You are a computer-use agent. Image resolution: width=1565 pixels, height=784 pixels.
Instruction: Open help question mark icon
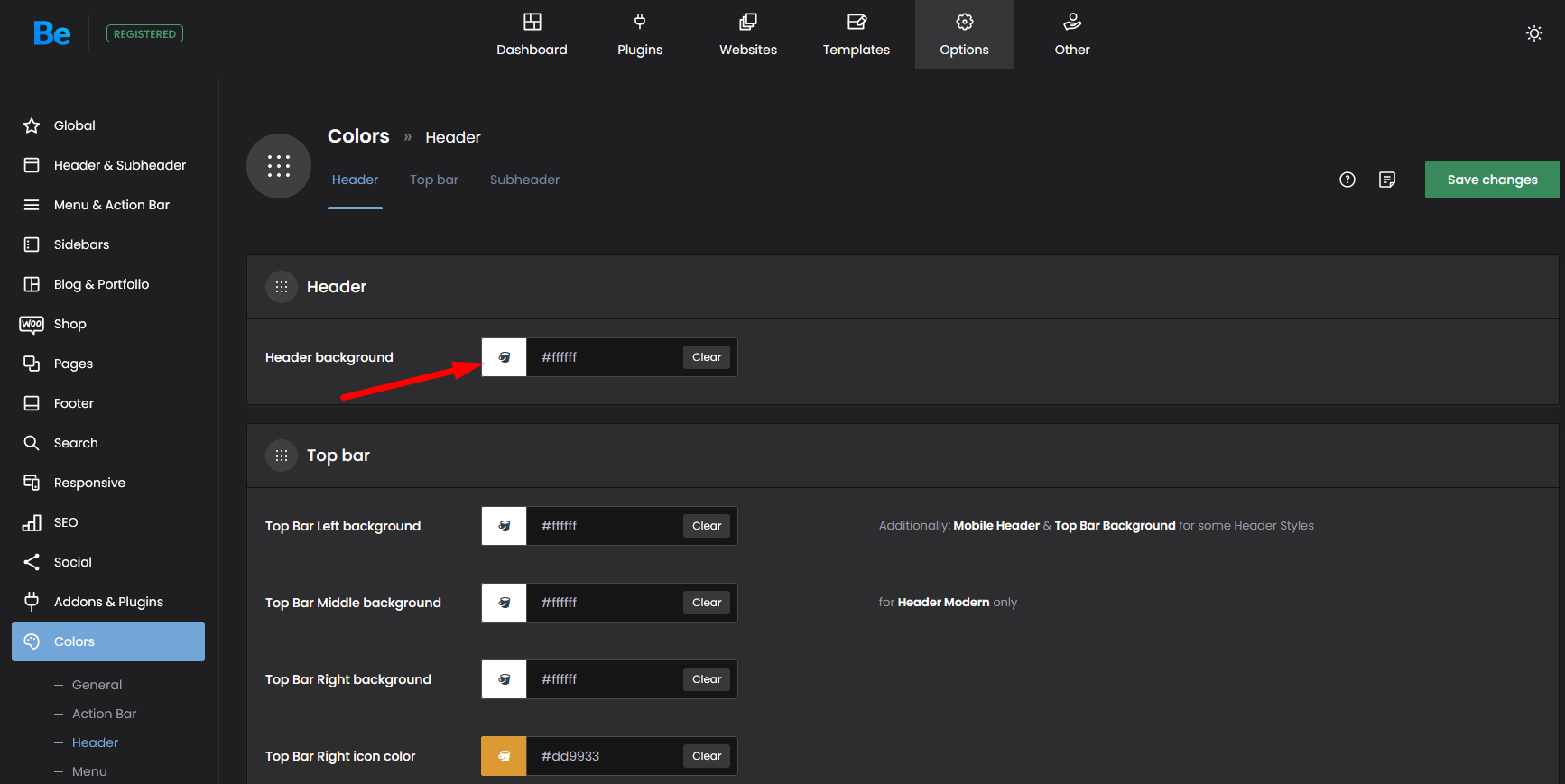coord(1347,180)
